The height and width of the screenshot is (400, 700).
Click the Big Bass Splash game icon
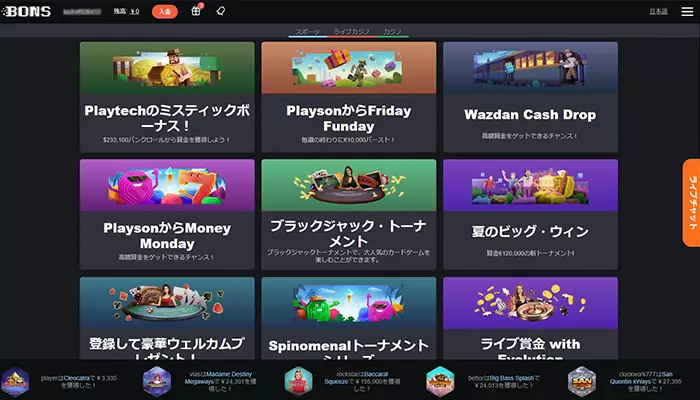(440, 381)
